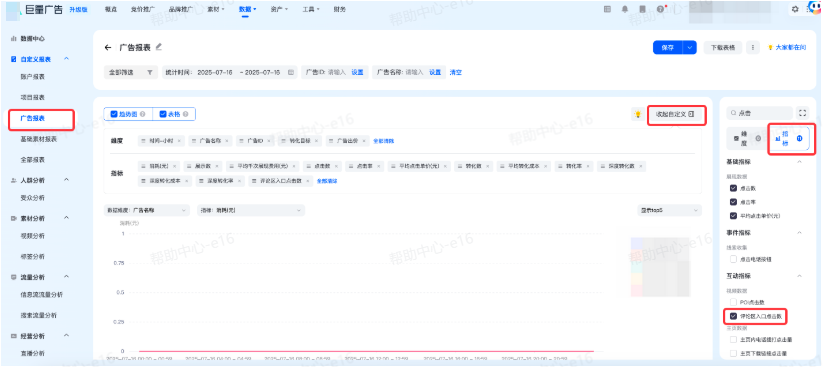Toggle the 表格 checkbox
This screenshot has width=823, height=367.
point(163,114)
